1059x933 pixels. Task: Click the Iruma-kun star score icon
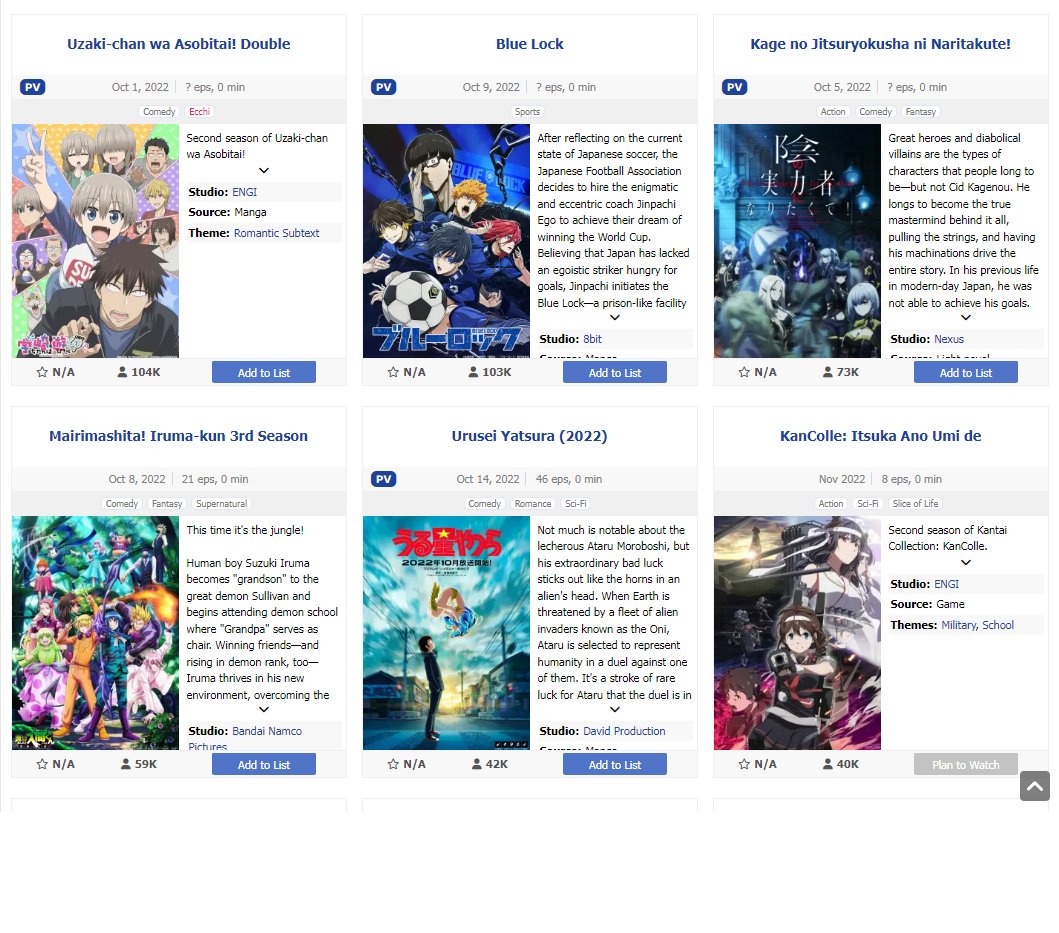(42, 764)
